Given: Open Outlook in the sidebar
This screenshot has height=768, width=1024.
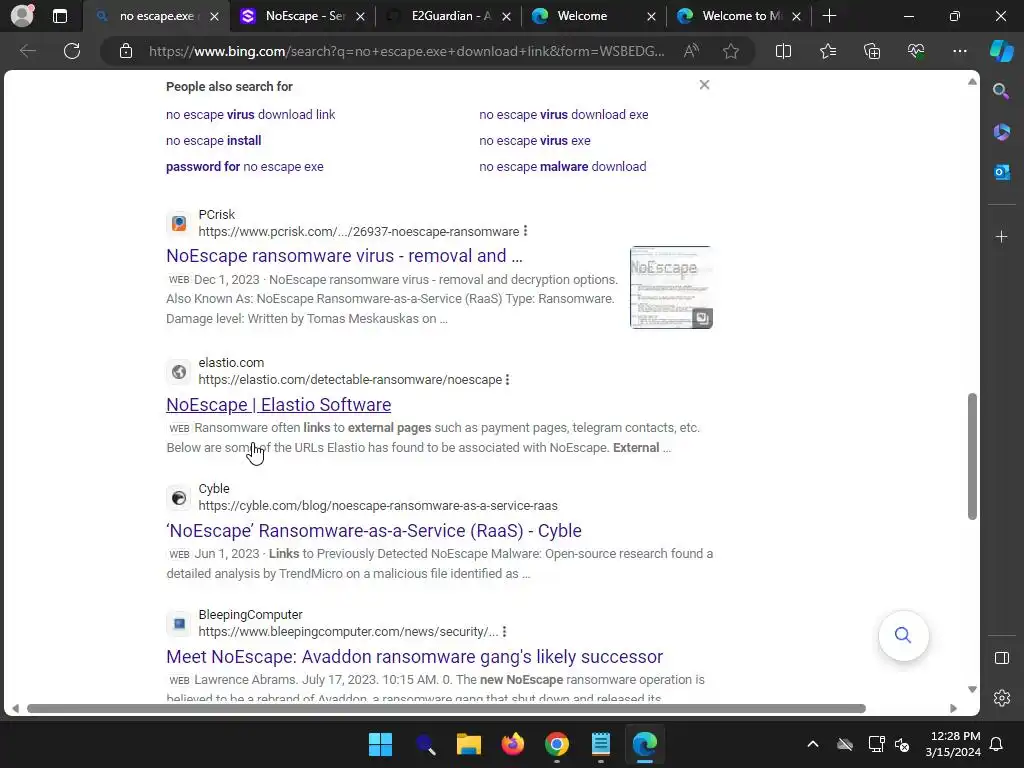Looking at the screenshot, I should pos(1001,172).
